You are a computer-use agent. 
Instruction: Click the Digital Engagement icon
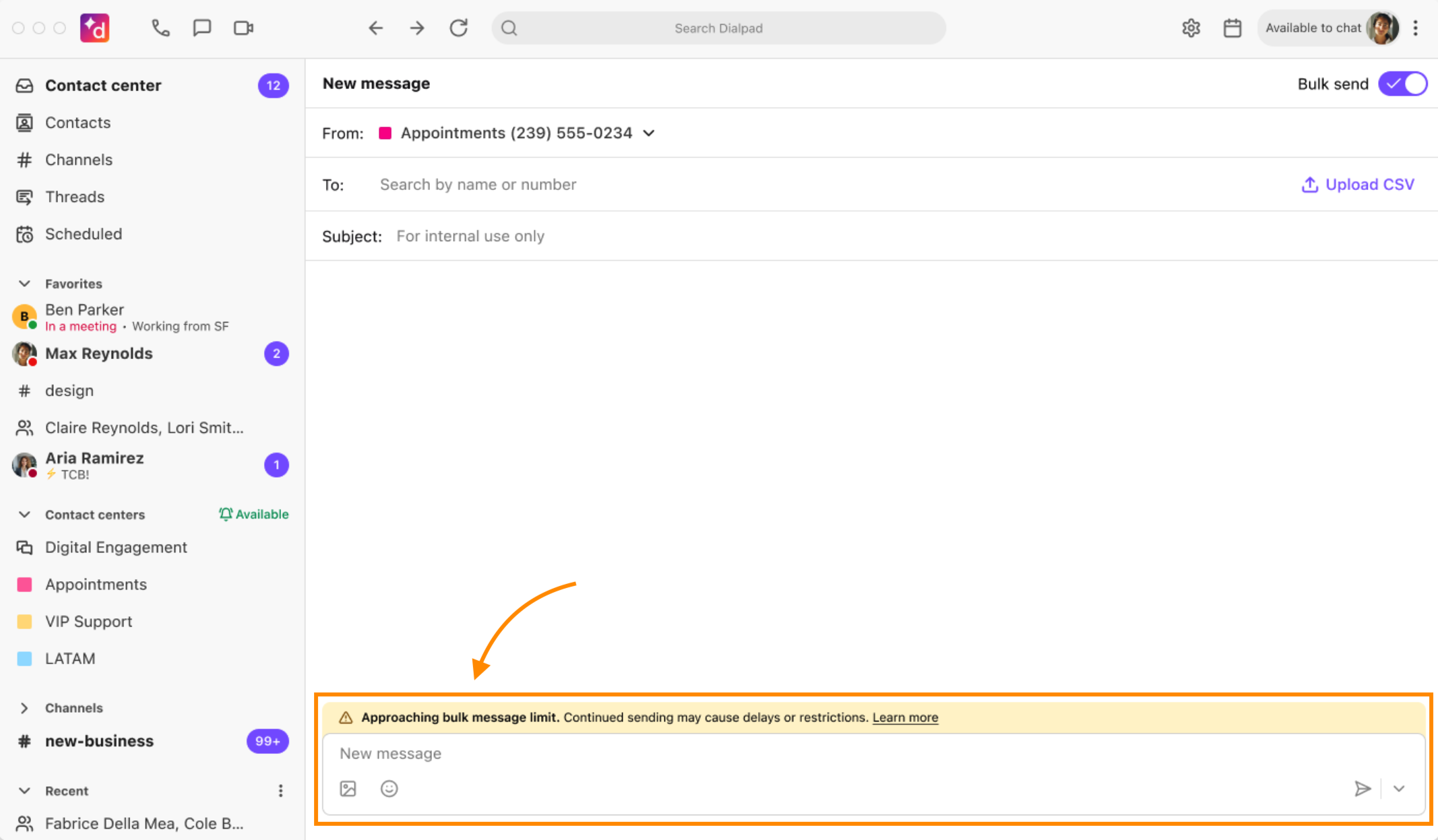coord(25,547)
